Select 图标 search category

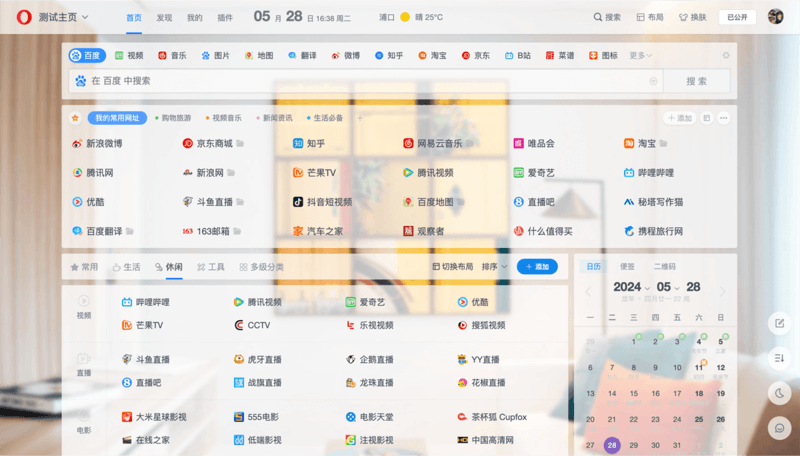point(603,56)
